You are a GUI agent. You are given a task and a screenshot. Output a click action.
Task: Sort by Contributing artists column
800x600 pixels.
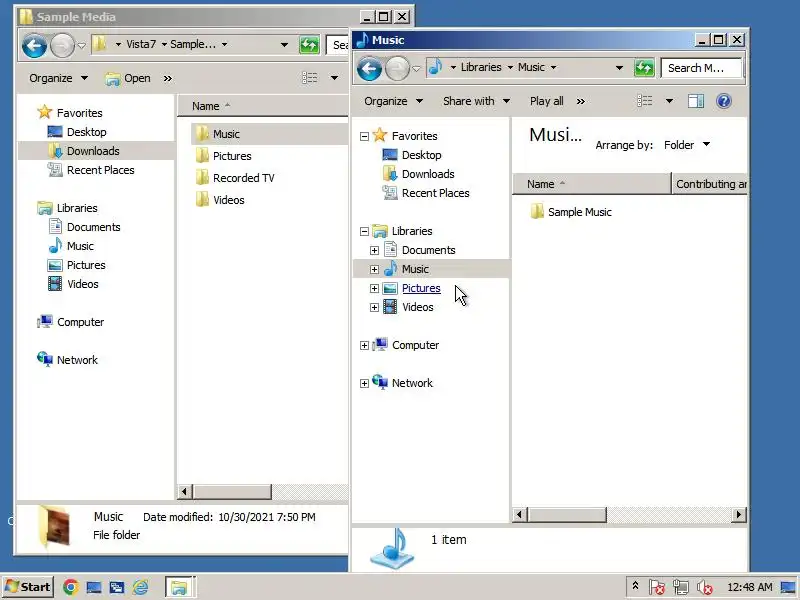[x=710, y=184]
